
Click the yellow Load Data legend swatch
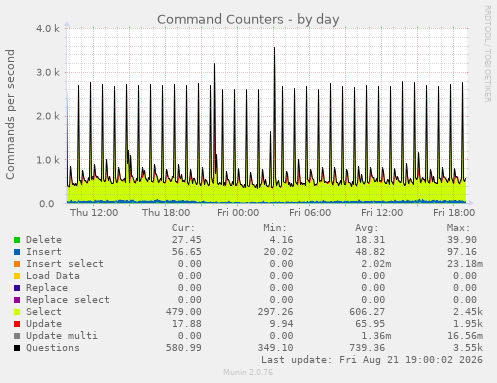click(17, 276)
